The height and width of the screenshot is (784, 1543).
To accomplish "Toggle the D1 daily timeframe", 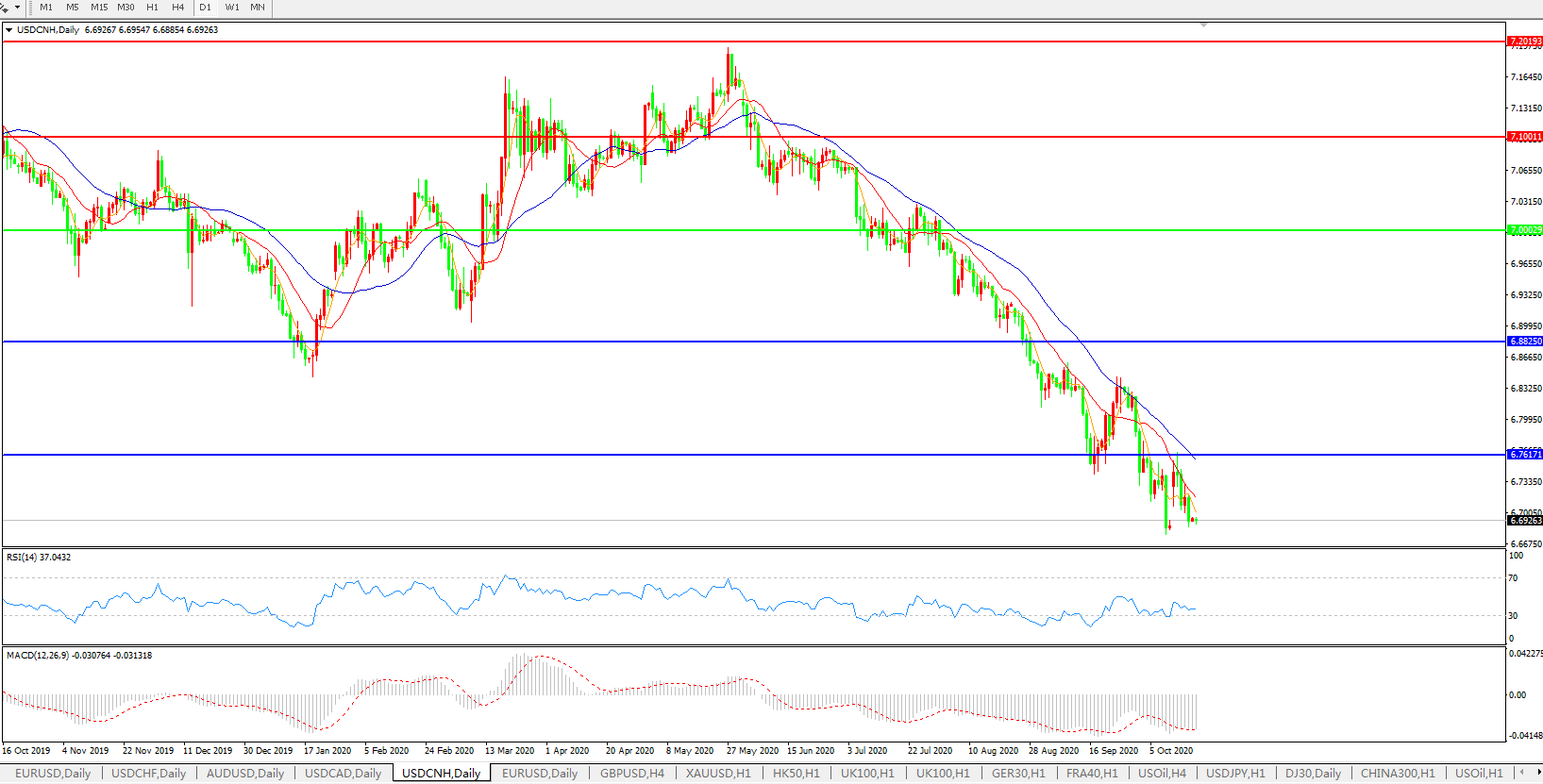I will pos(205,8).
